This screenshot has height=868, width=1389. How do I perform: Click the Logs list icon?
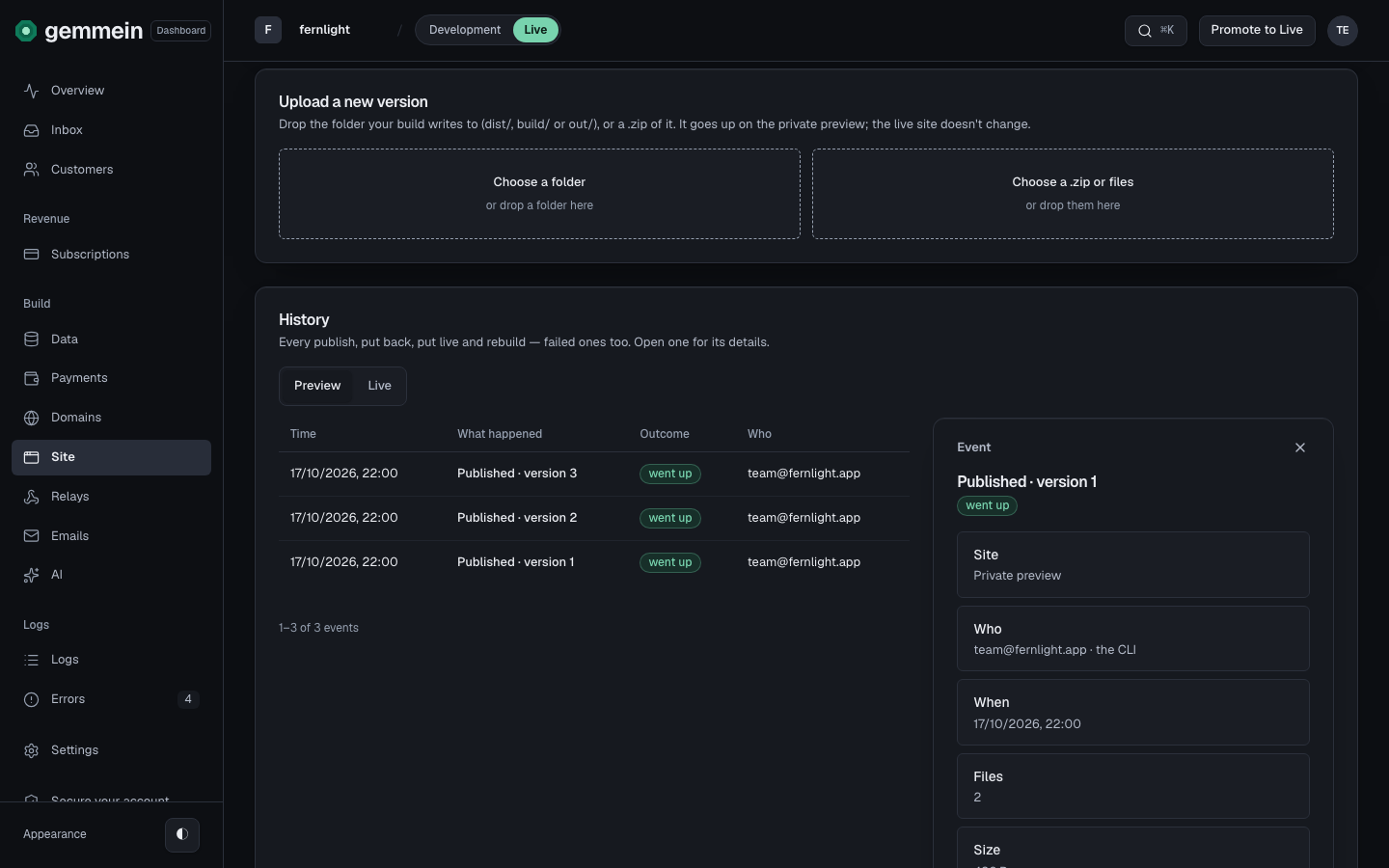point(32,660)
